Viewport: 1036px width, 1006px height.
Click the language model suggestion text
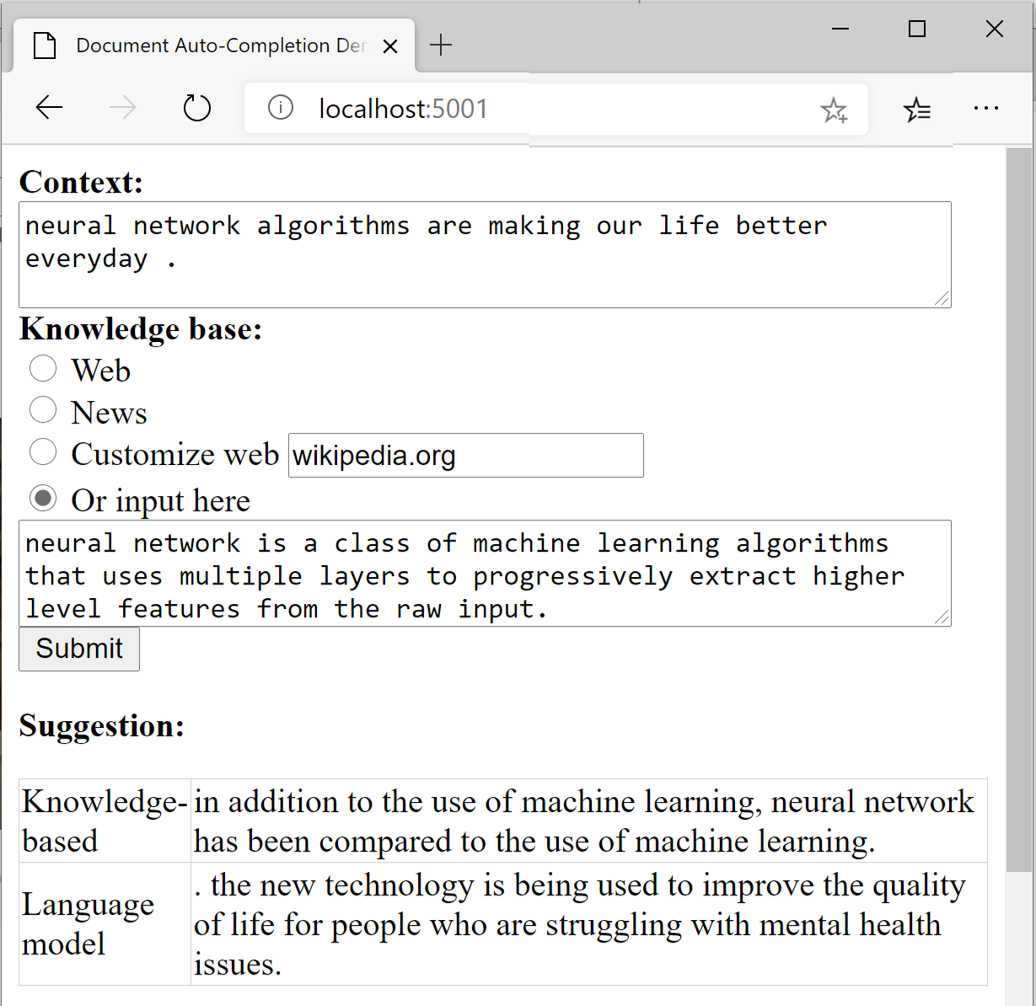pos(579,924)
